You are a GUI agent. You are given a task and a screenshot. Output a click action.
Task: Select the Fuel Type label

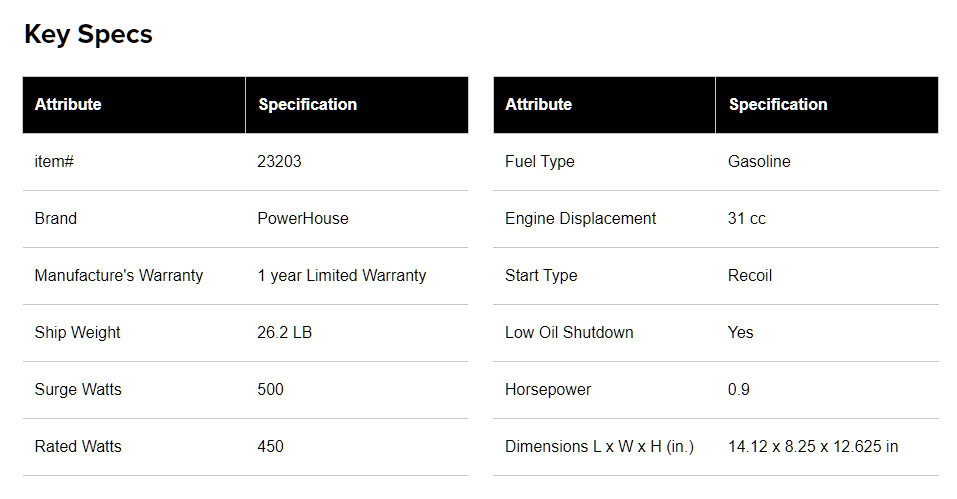pyautogui.click(x=540, y=162)
